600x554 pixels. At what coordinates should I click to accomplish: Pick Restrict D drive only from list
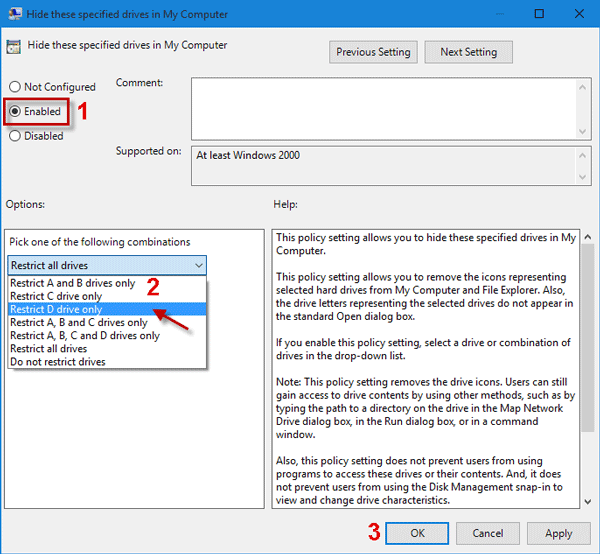(x=56, y=310)
